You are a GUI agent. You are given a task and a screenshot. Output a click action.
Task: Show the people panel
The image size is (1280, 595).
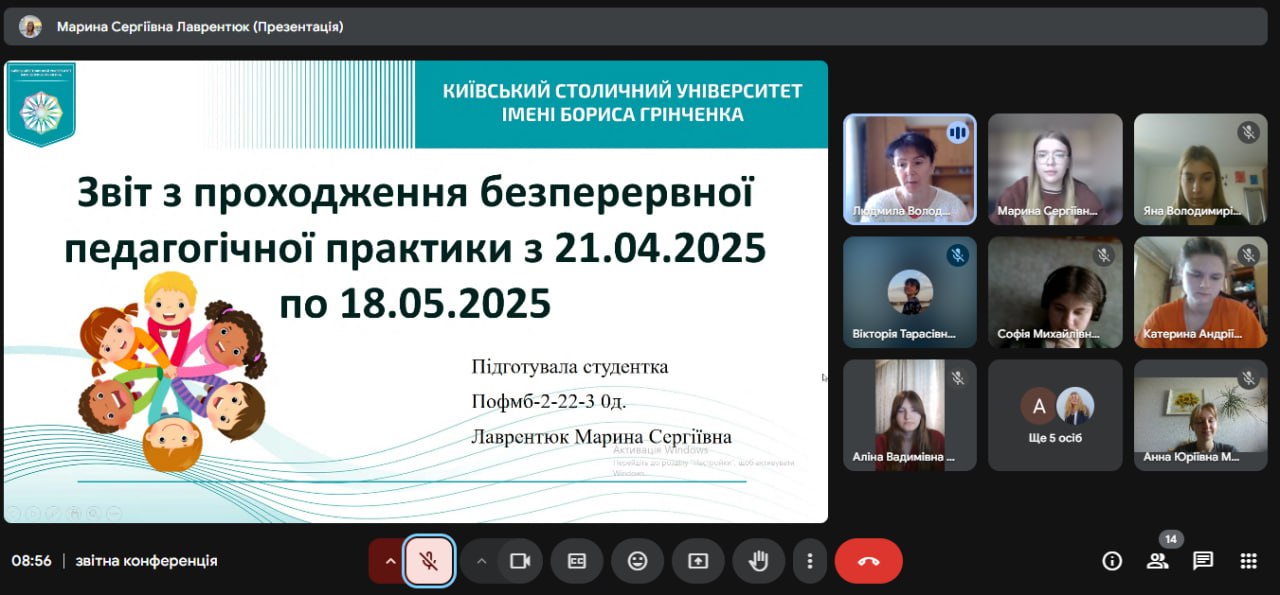tap(1158, 561)
